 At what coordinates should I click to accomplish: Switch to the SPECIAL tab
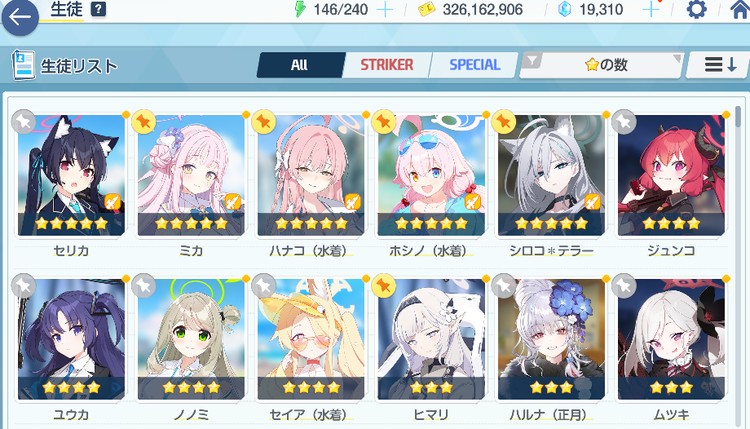pos(474,65)
